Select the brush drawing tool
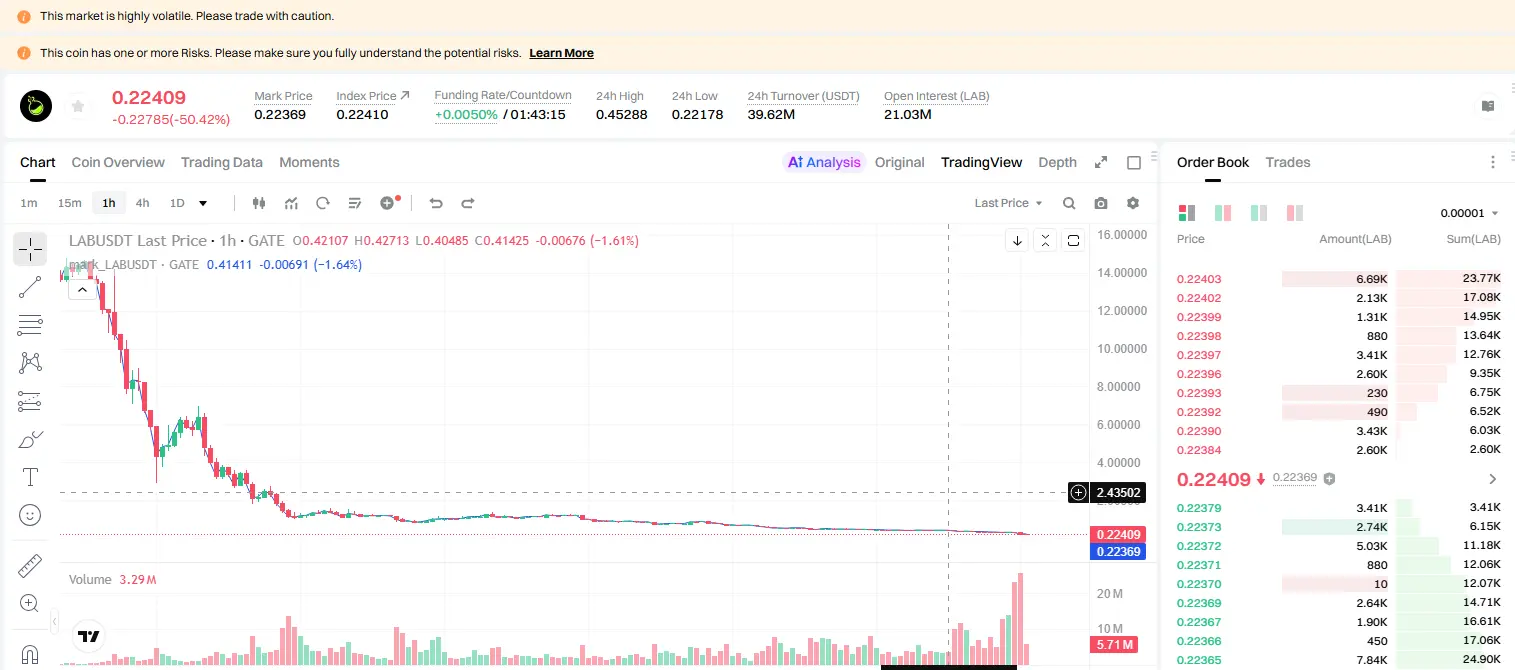Viewport: 1515px width, 670px height. click(x=30, y=439)
